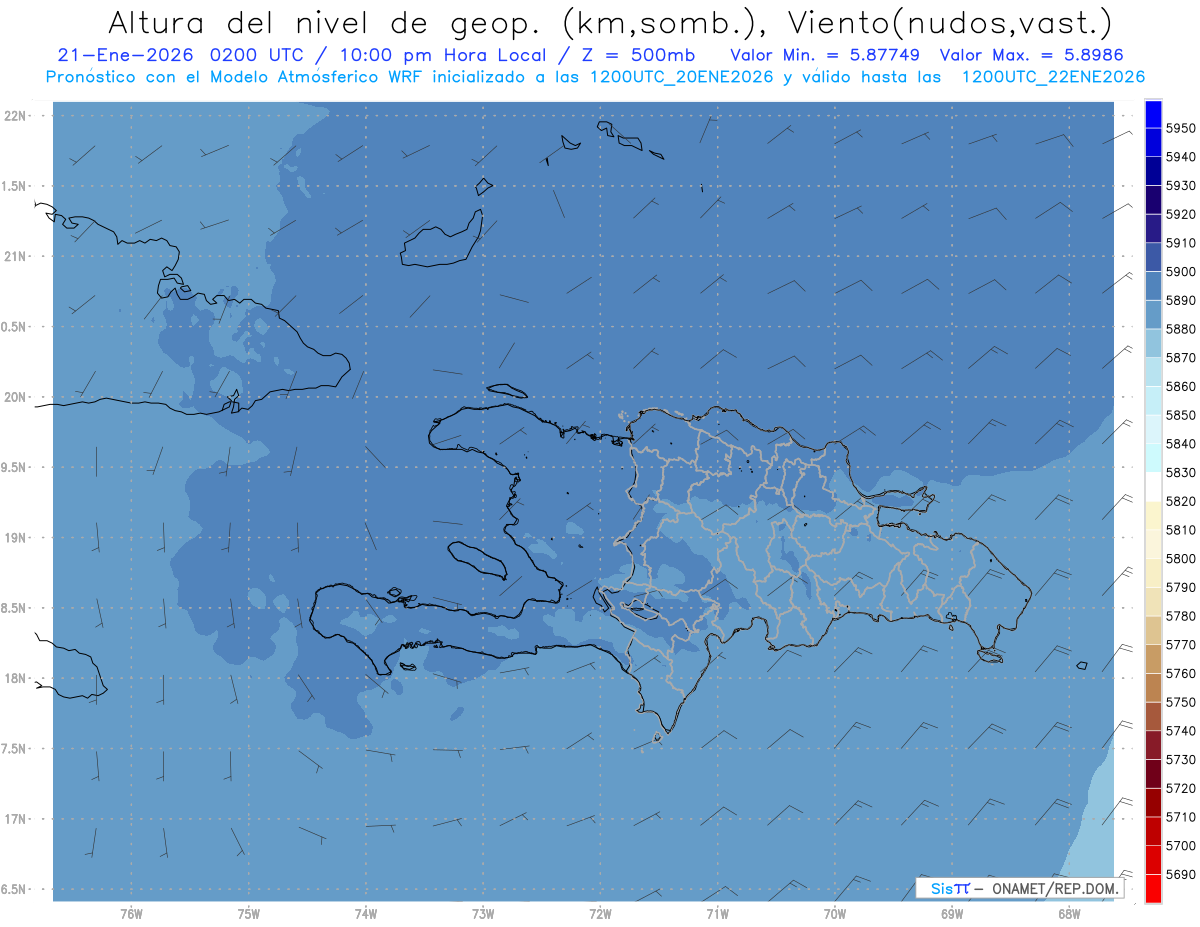Viewport: 1200px width, 927px height.
Task: Select the 5830 color bar label
Action: point(1180,472)
